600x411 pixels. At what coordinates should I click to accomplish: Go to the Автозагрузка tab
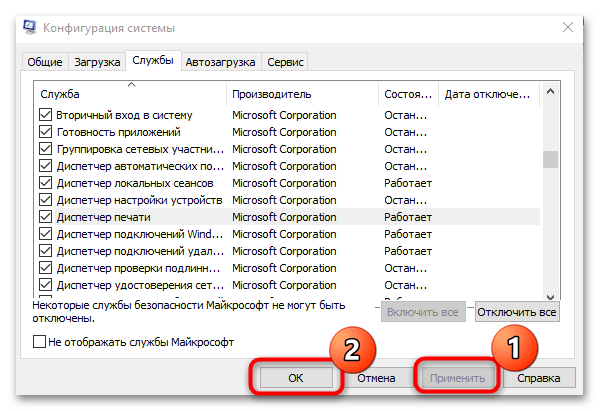220,62
